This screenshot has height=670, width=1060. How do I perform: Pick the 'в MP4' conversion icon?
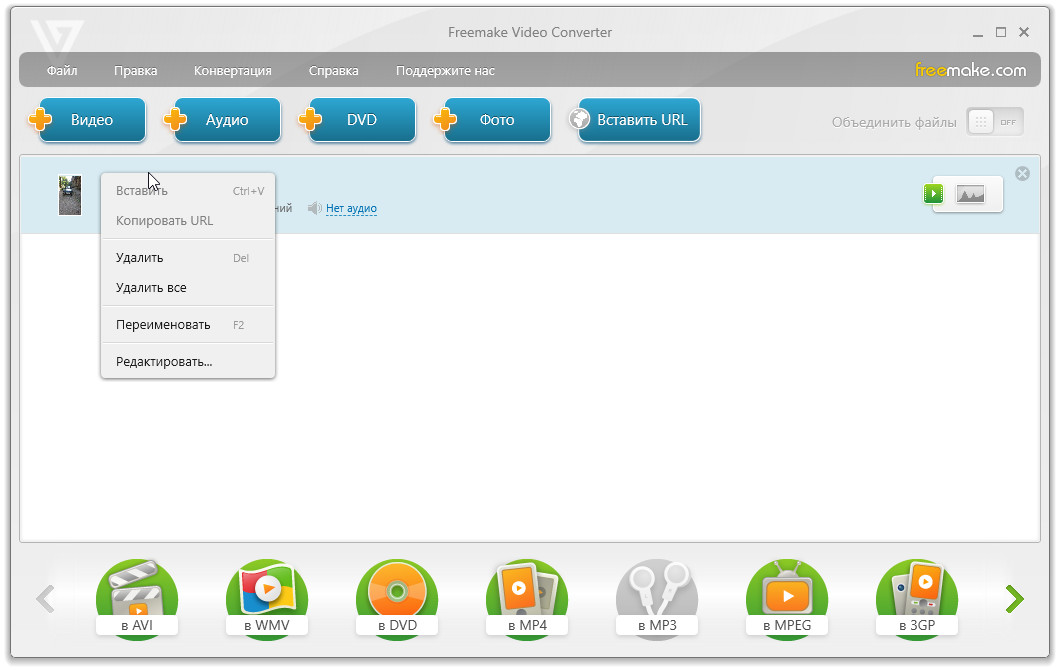click(527, 599)
